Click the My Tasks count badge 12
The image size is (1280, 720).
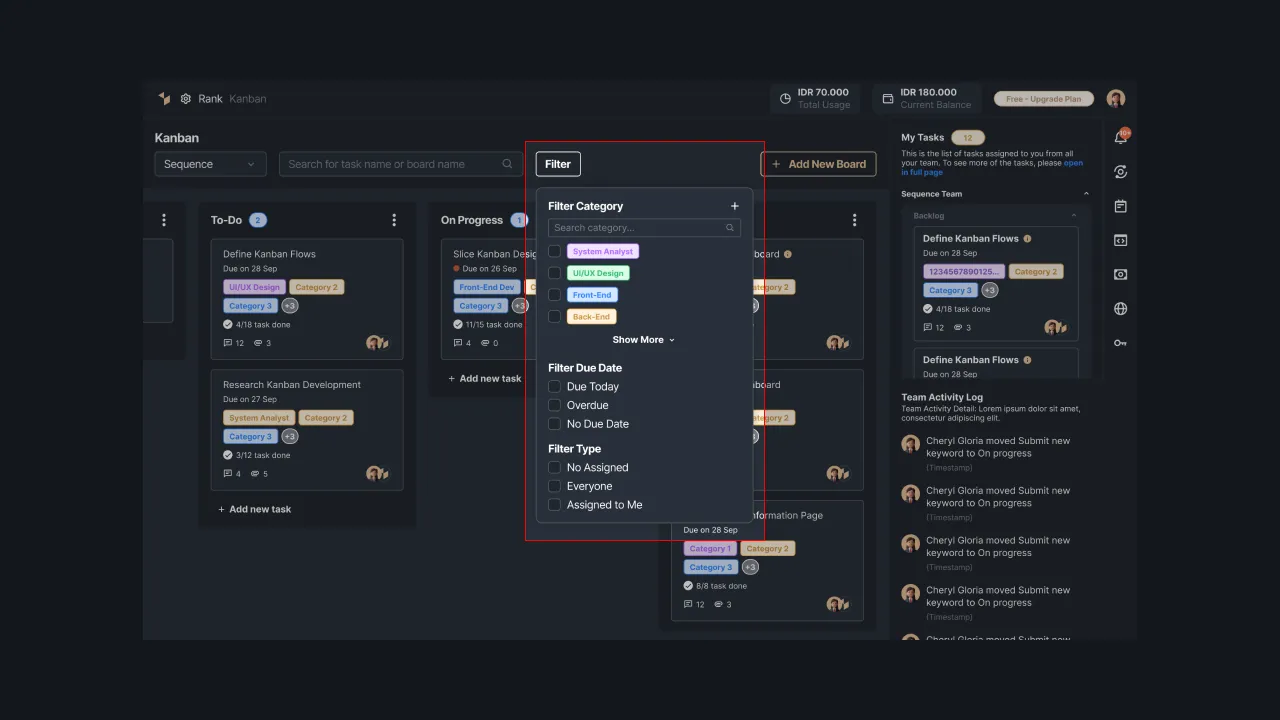click(968, 138)
